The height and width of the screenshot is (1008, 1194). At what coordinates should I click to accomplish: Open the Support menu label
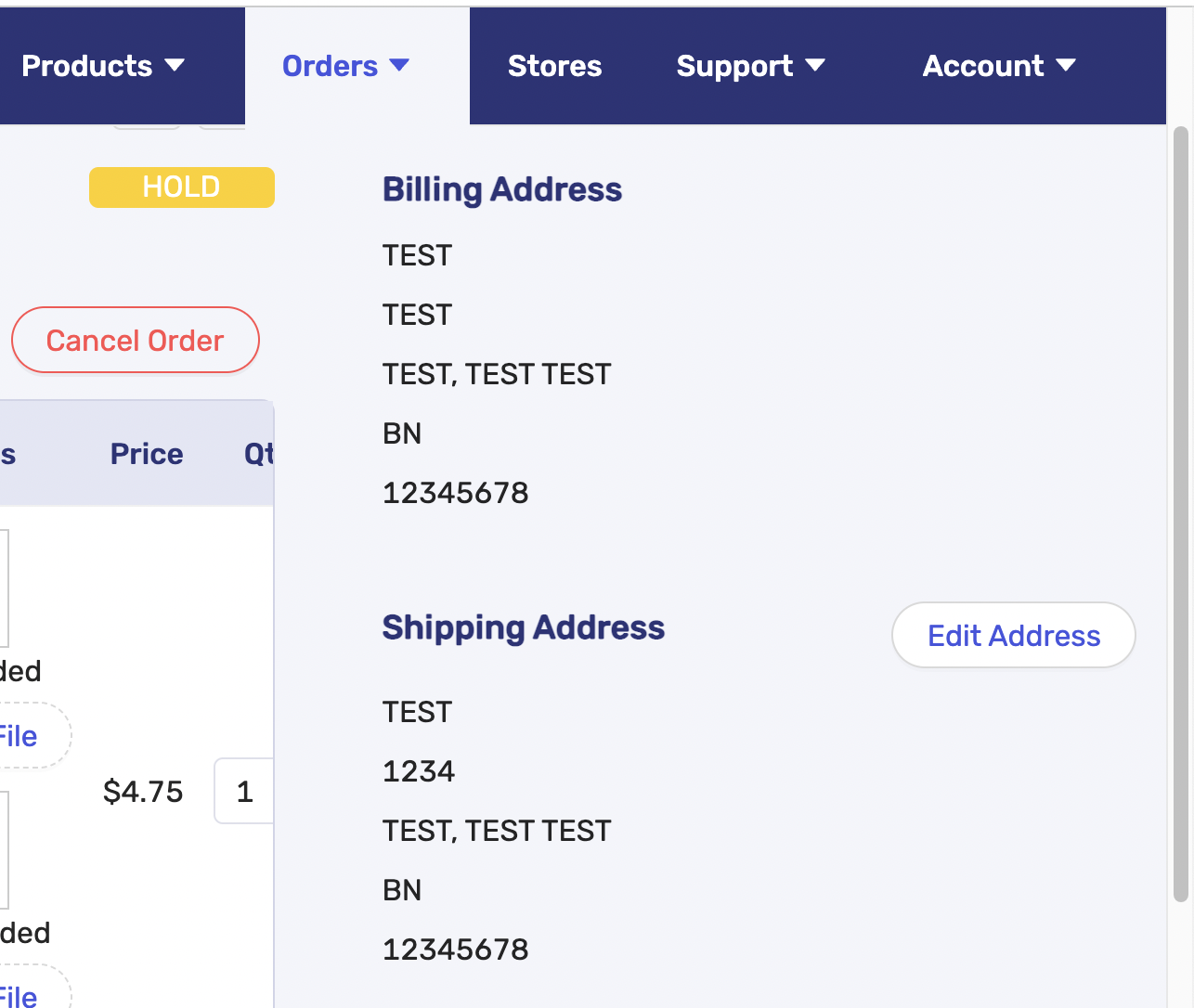pos(734,66)
